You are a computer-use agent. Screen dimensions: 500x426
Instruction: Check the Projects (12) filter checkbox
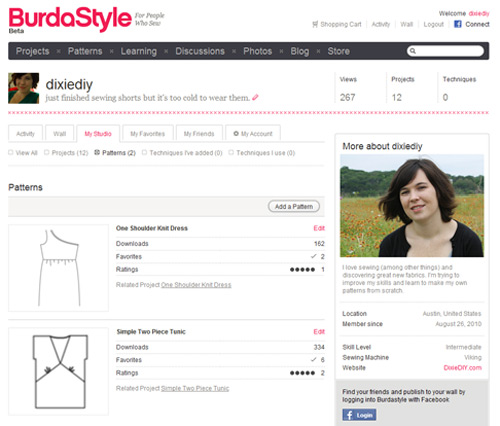click(47, 153)
